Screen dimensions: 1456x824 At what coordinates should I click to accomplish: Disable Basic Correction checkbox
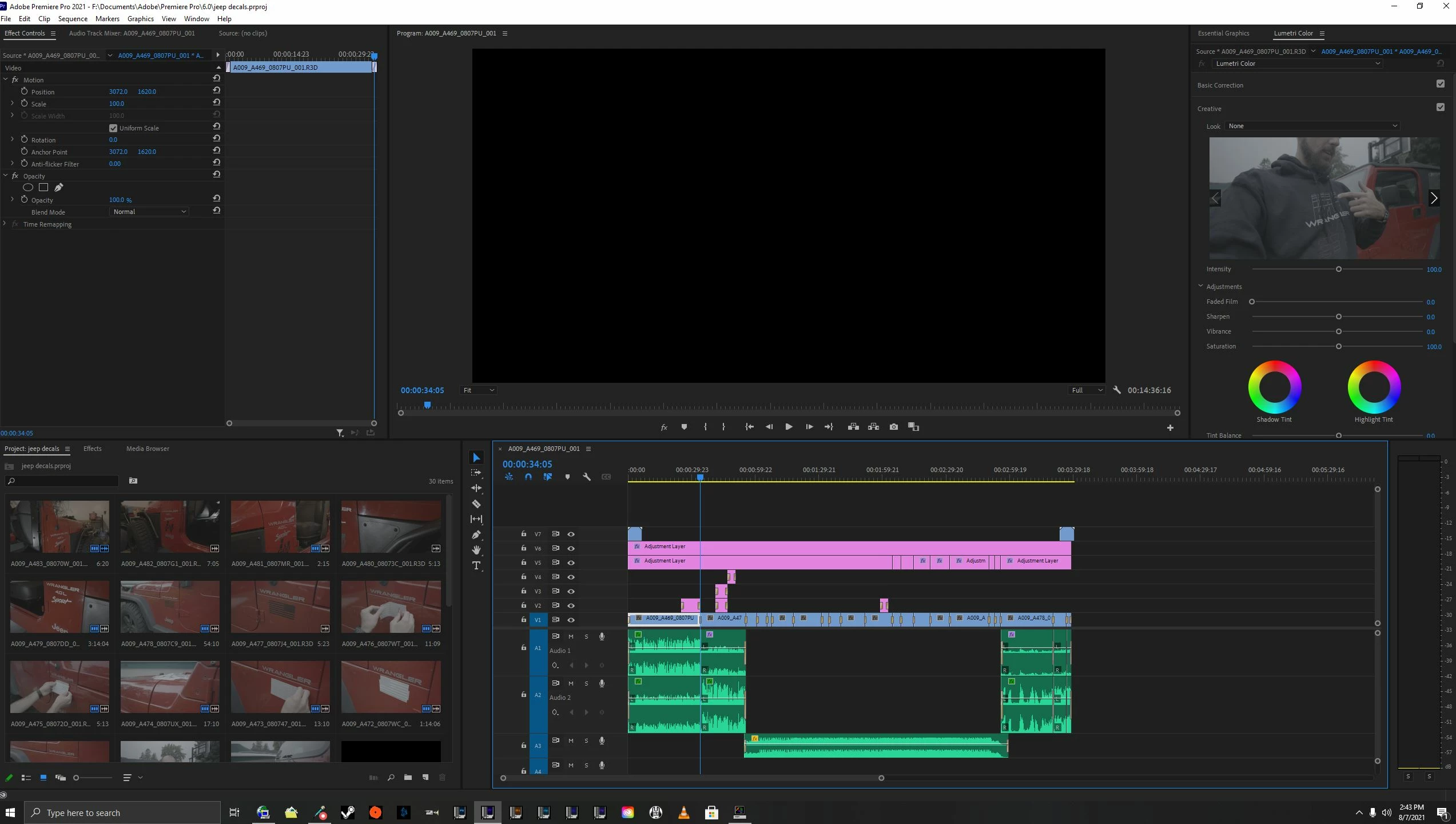point(1440,84)
